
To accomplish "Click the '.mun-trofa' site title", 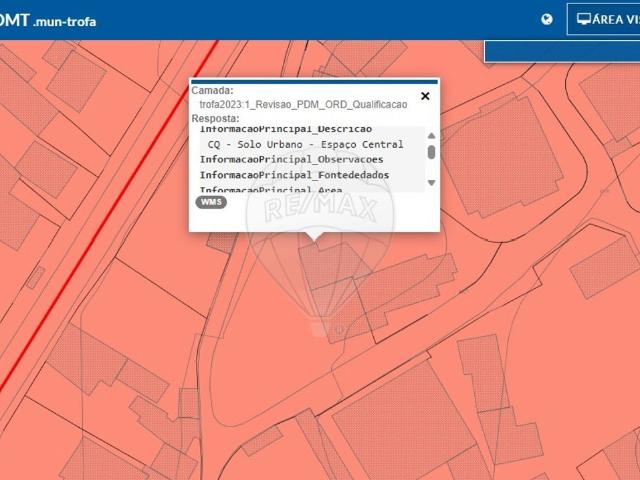I will pos(65,21).
